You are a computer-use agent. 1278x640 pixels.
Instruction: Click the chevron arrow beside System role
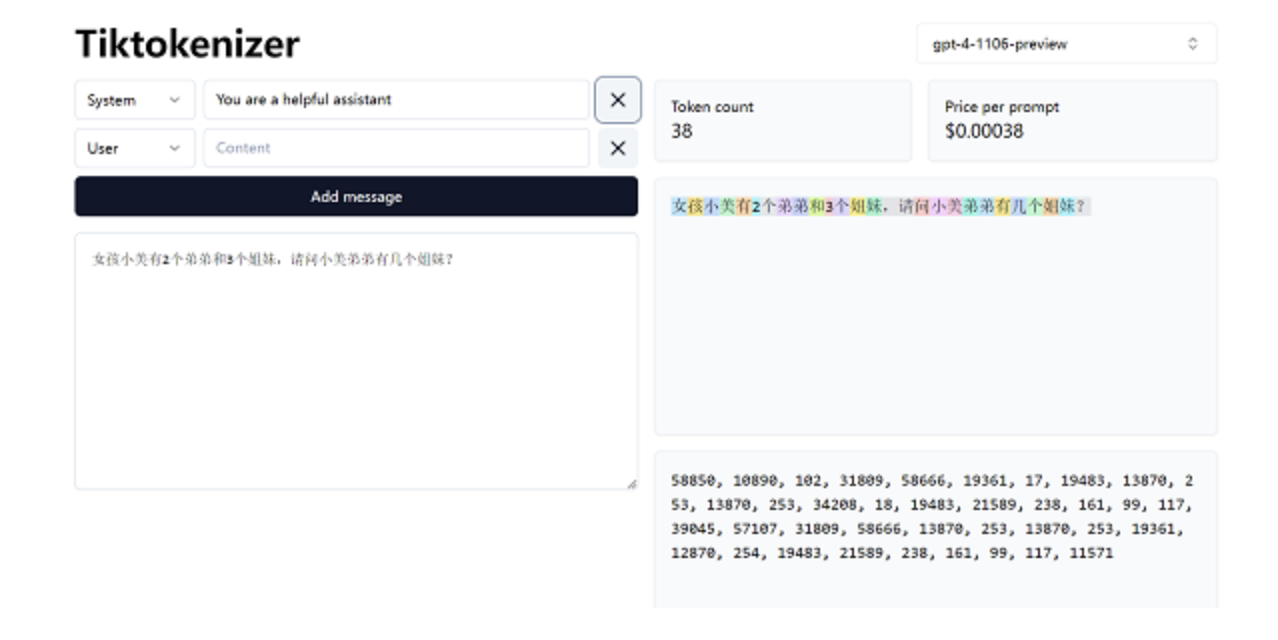175,100
